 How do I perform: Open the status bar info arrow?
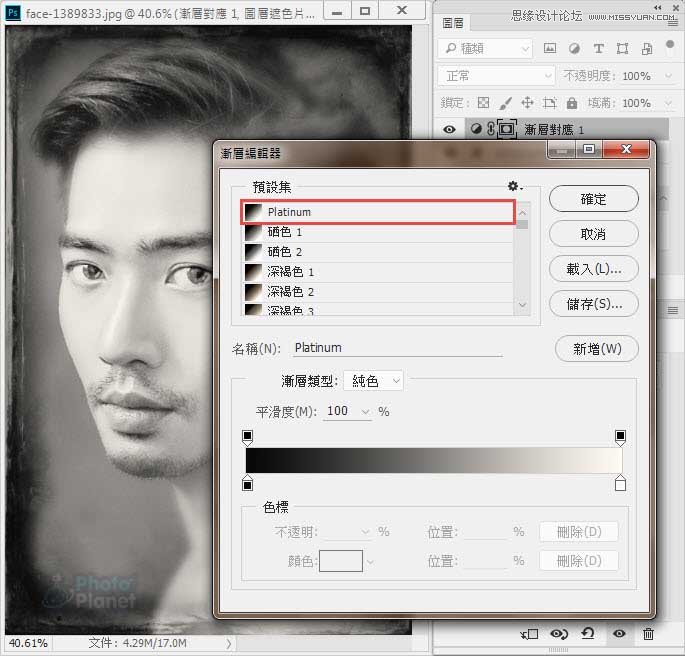point(228,643)
